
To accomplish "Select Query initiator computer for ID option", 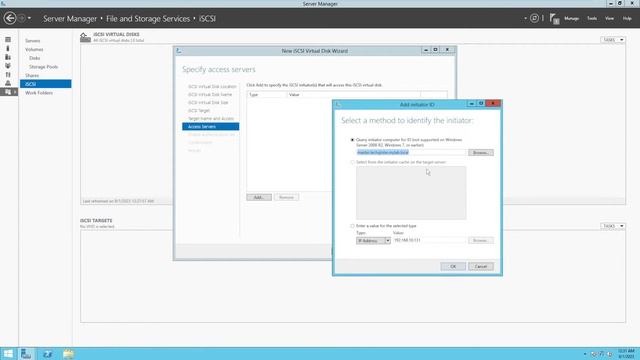I will pyautogui.click(x=352, y=140).
